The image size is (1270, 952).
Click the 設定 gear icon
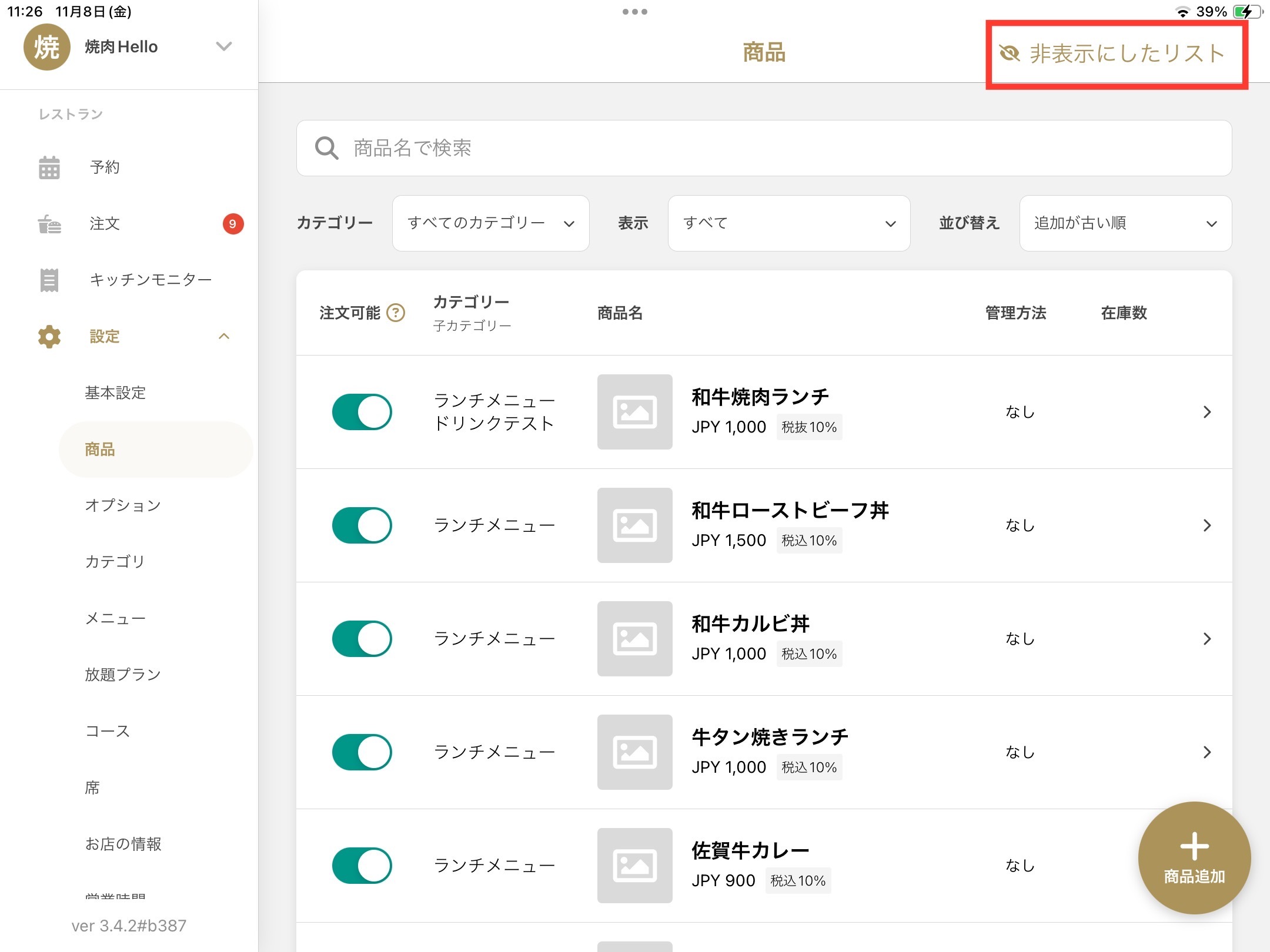click(x=49, y=337)
